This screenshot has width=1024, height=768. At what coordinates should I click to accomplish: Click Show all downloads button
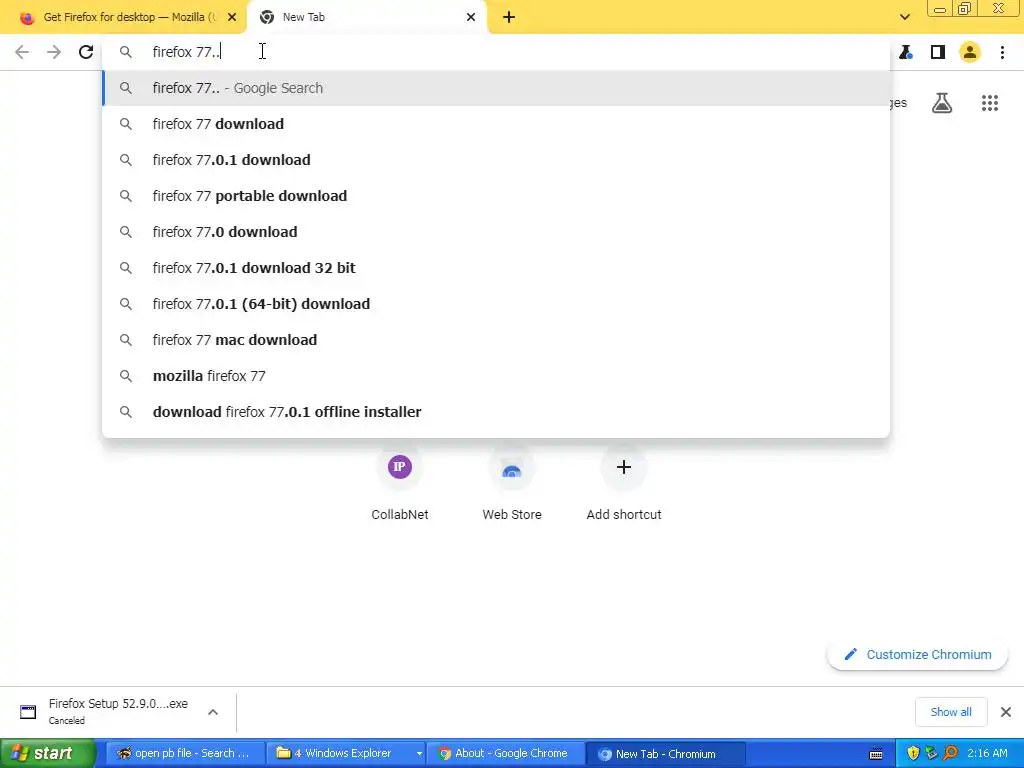[951, 712]
